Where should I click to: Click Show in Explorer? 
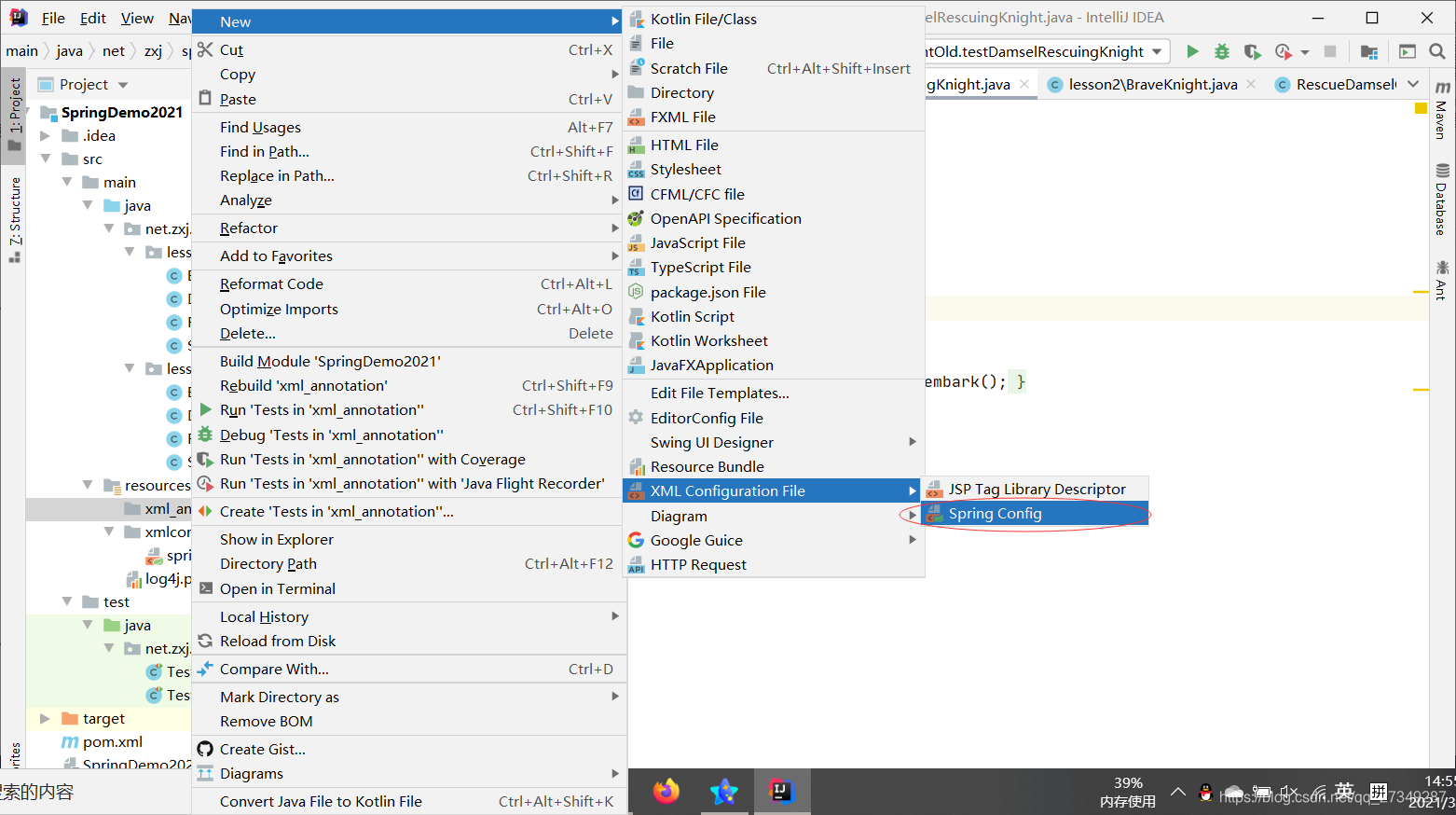(x=408, y=539)
